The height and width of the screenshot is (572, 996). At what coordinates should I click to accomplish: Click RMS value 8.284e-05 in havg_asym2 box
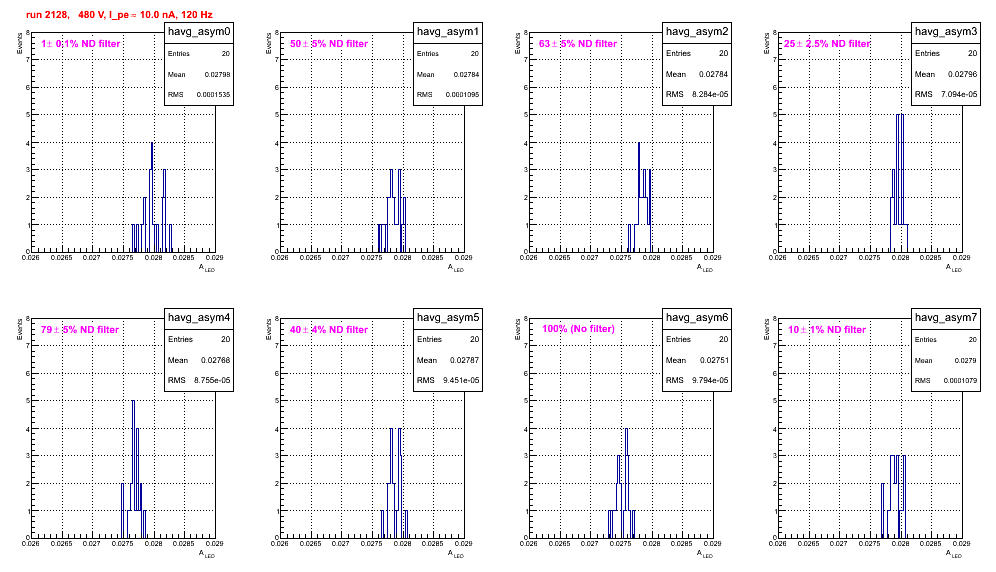710,94
